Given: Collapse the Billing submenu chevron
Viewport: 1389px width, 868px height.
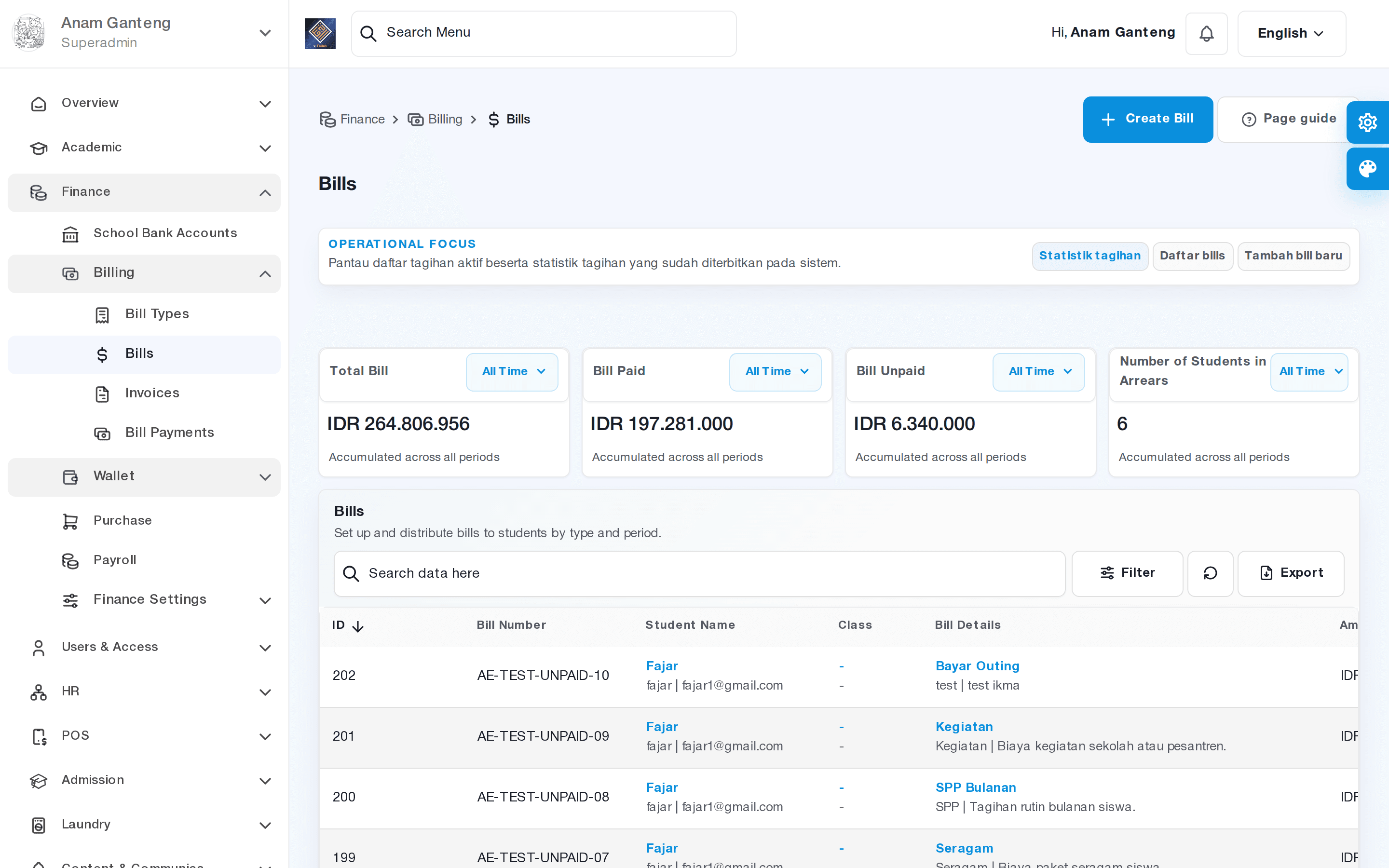Looking at the screenshot, I should pos(265,274).
